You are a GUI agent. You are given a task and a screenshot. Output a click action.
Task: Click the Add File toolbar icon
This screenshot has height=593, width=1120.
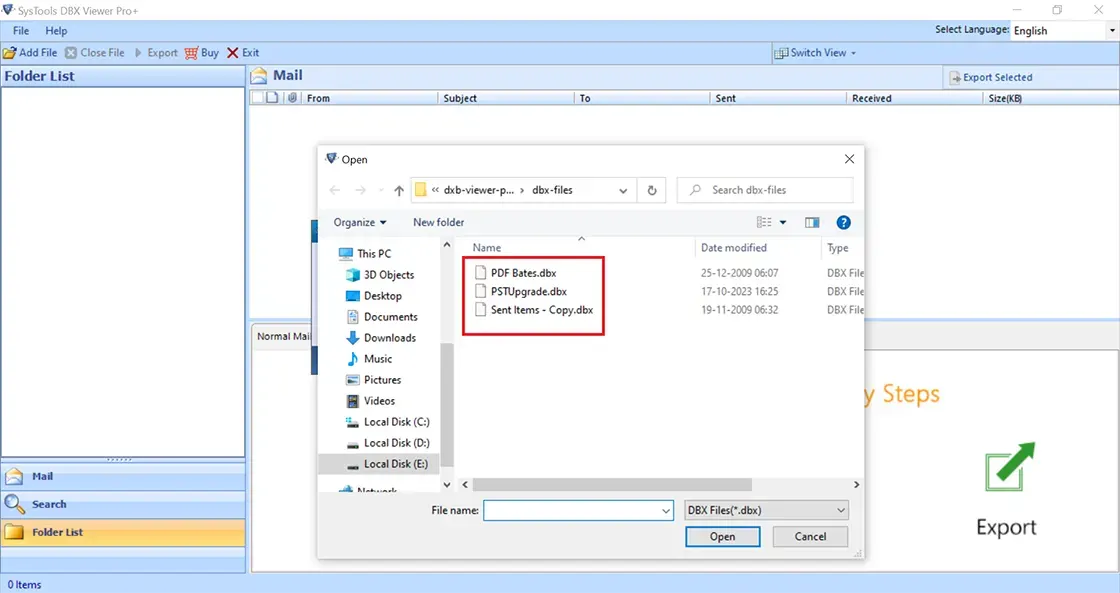9,53
